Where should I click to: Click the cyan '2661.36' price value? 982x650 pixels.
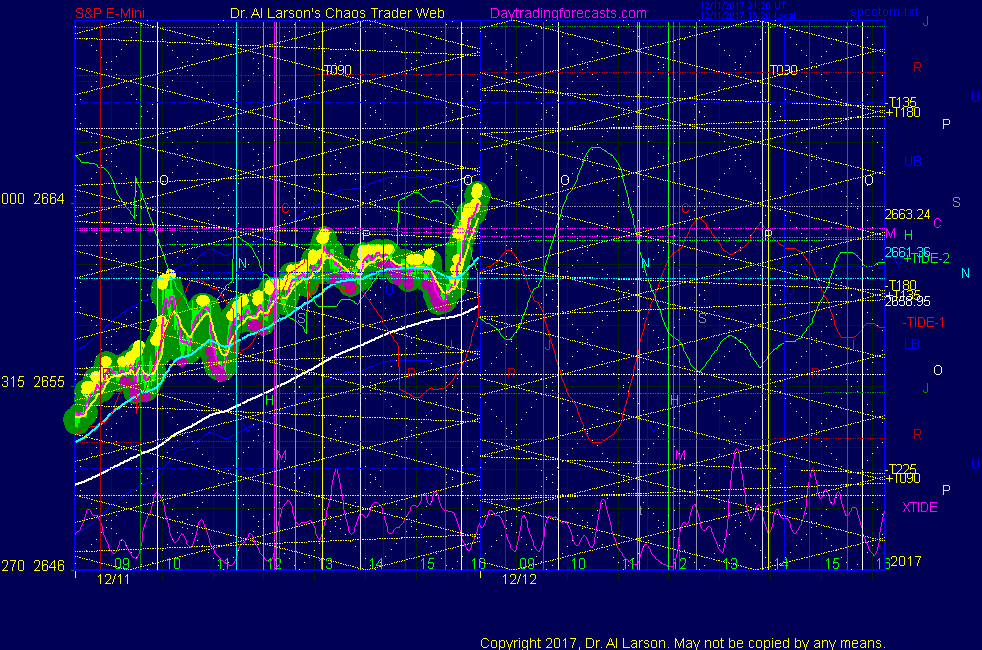coord(907,252)
